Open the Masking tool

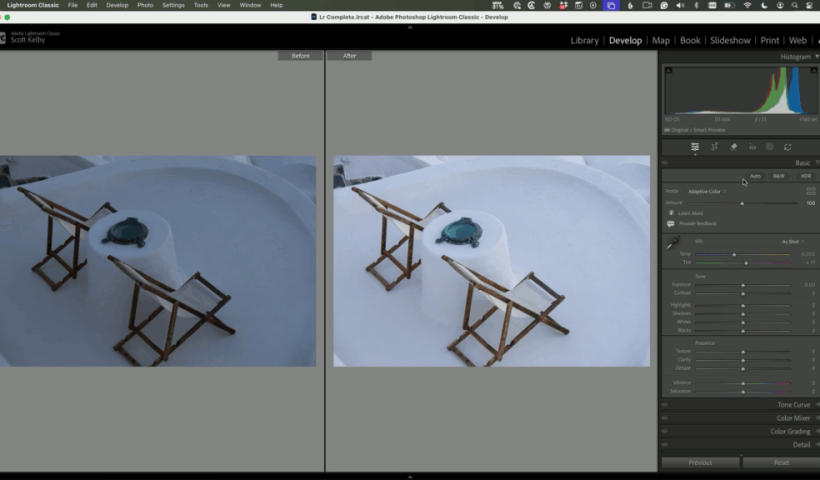[770, 147]
